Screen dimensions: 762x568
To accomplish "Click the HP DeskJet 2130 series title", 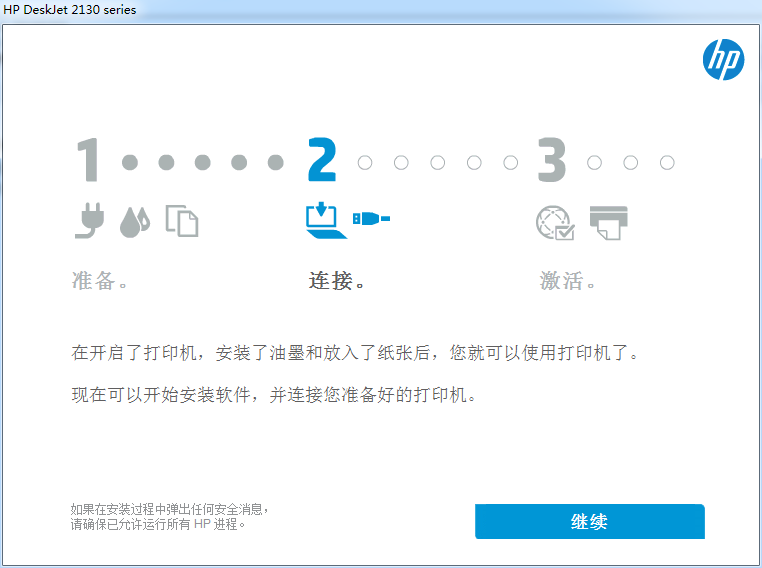I will tap(69, 10).
